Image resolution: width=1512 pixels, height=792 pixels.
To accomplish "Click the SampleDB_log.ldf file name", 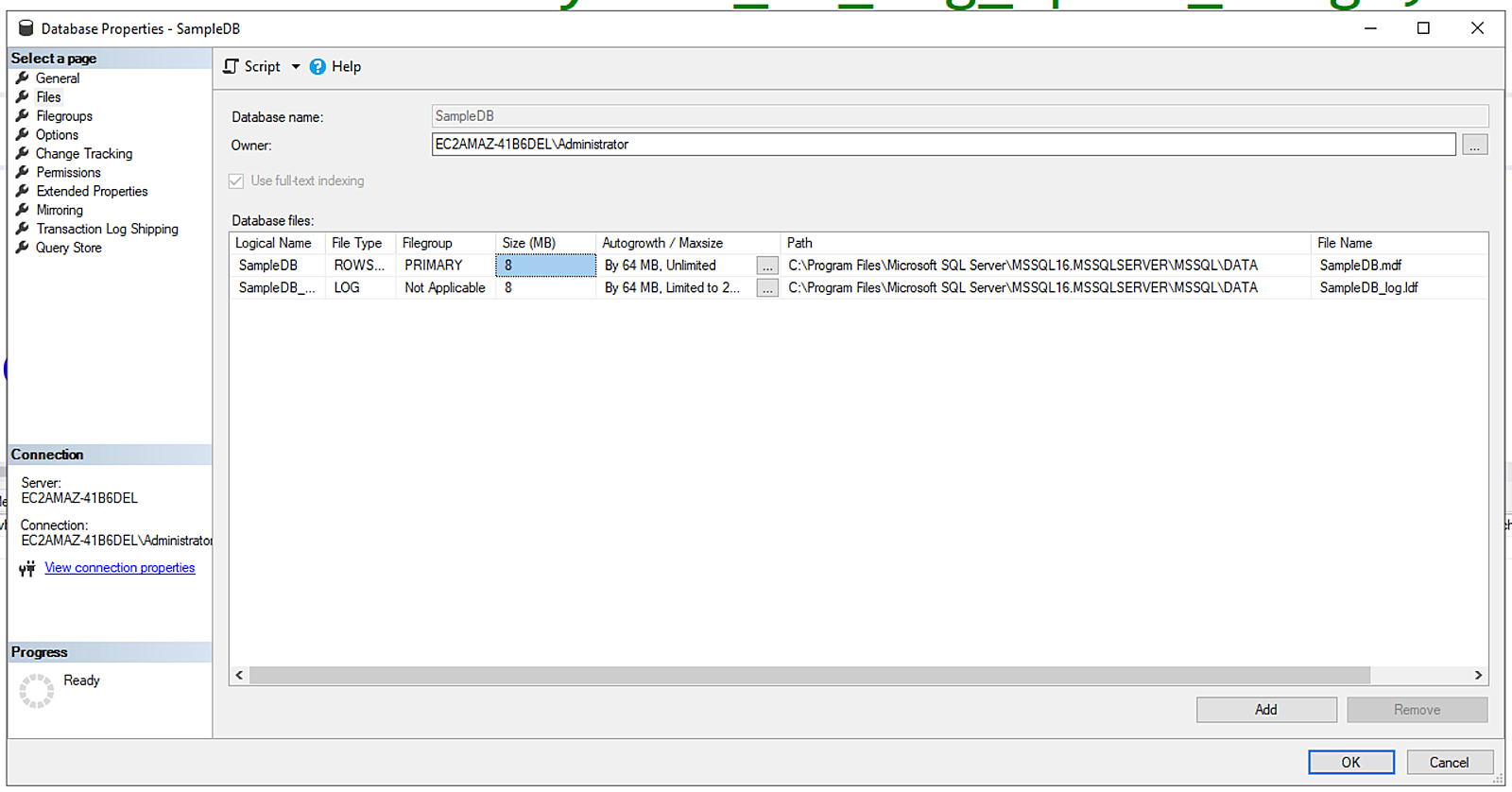I will [x=1368, y=288].
